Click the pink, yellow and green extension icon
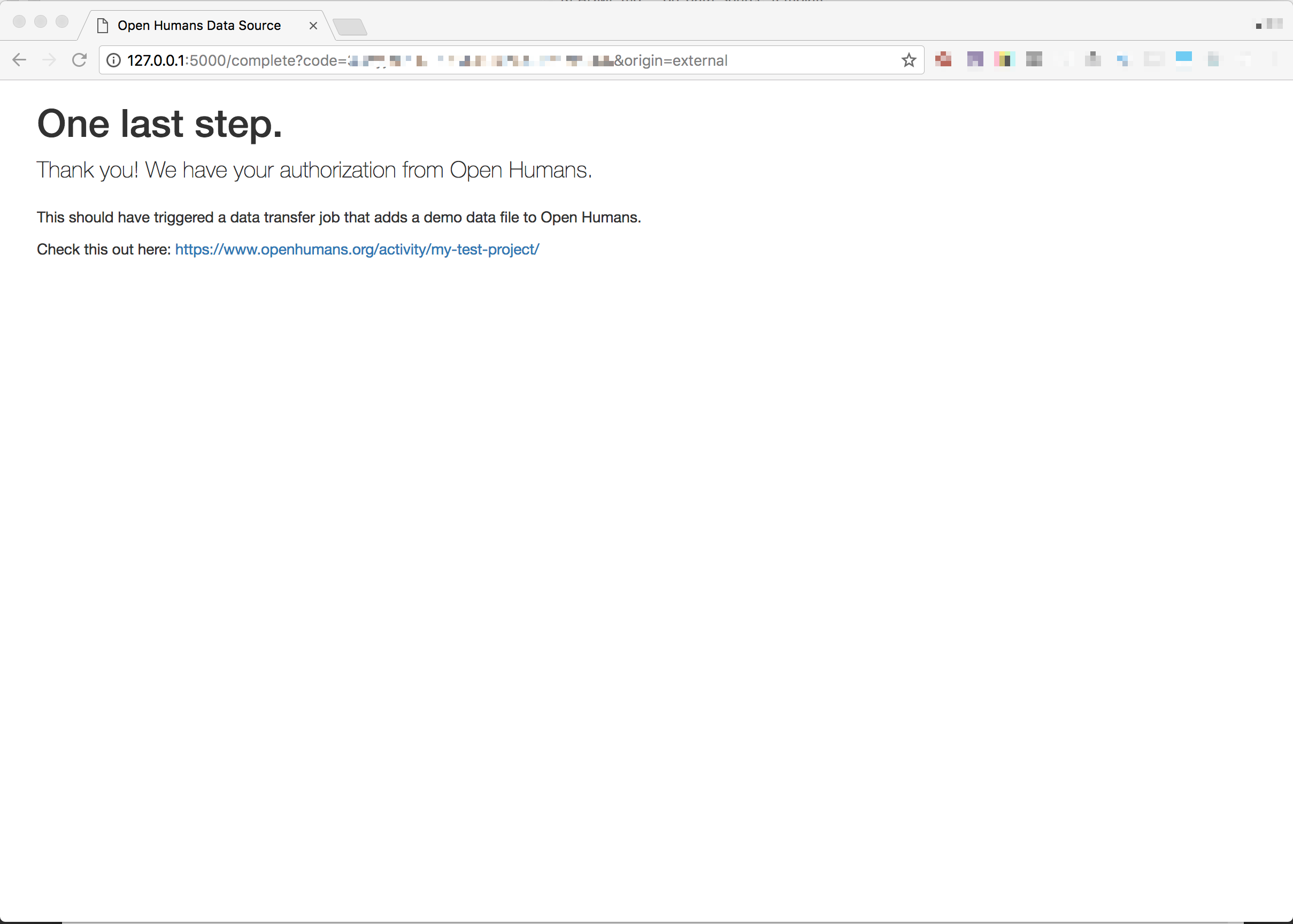Image resolution: width=1293 pixels, height=924 pixels. [1005, 59]
